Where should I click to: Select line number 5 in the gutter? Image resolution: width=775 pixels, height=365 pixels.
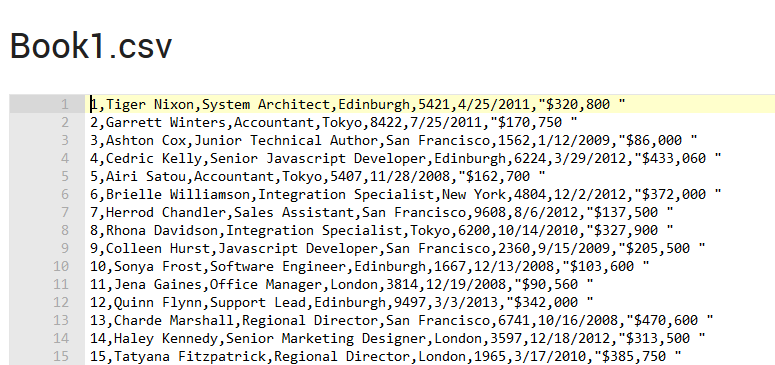64,177
